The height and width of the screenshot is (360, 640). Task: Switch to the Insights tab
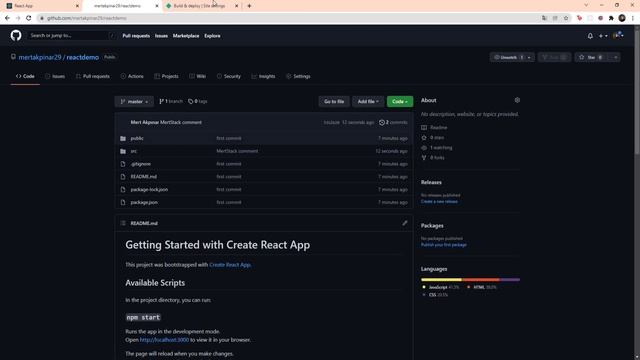(263, 76)
